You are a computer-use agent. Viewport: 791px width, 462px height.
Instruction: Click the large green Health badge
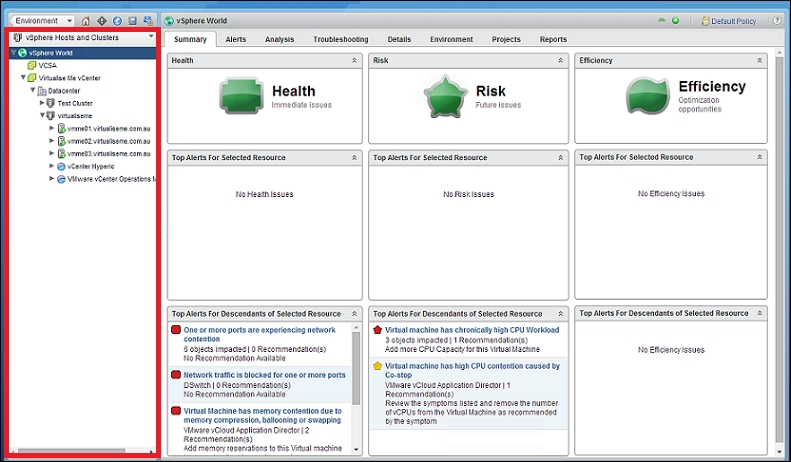tap(241, 95)
